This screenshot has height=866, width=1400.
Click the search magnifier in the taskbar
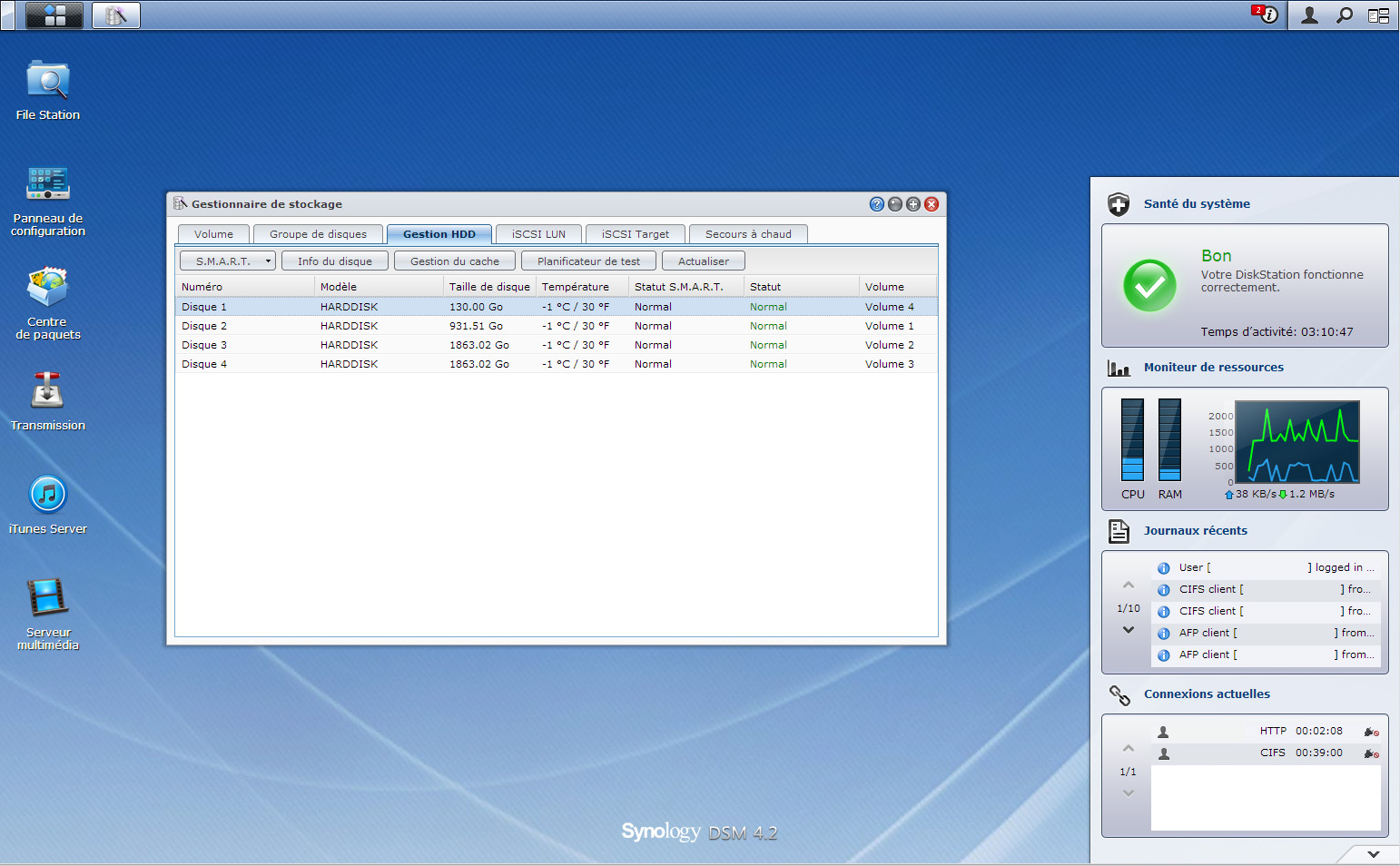click(1345, 15)
